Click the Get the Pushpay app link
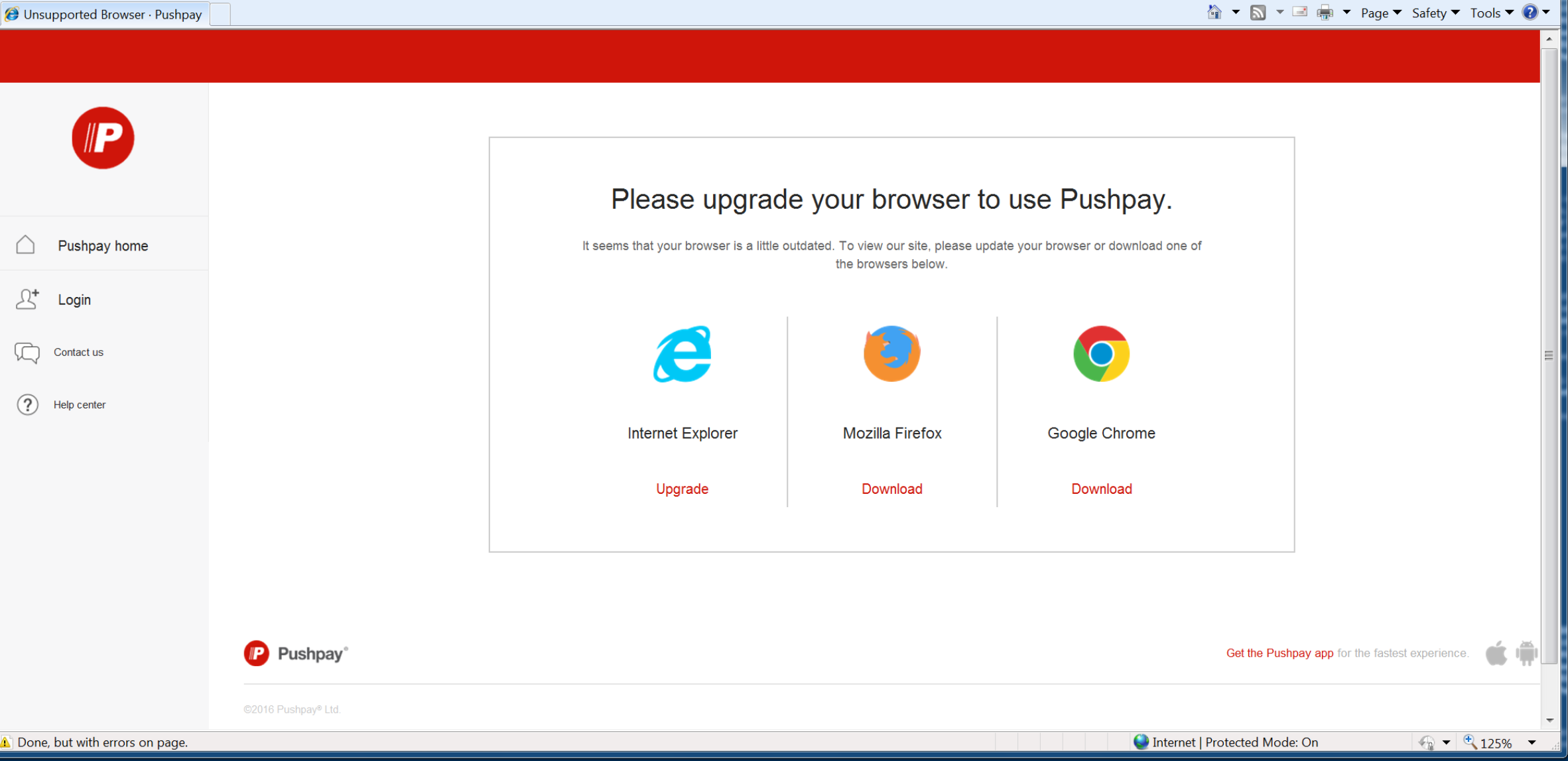Viewport: 1568px width, 761px height. (1279, 653)
